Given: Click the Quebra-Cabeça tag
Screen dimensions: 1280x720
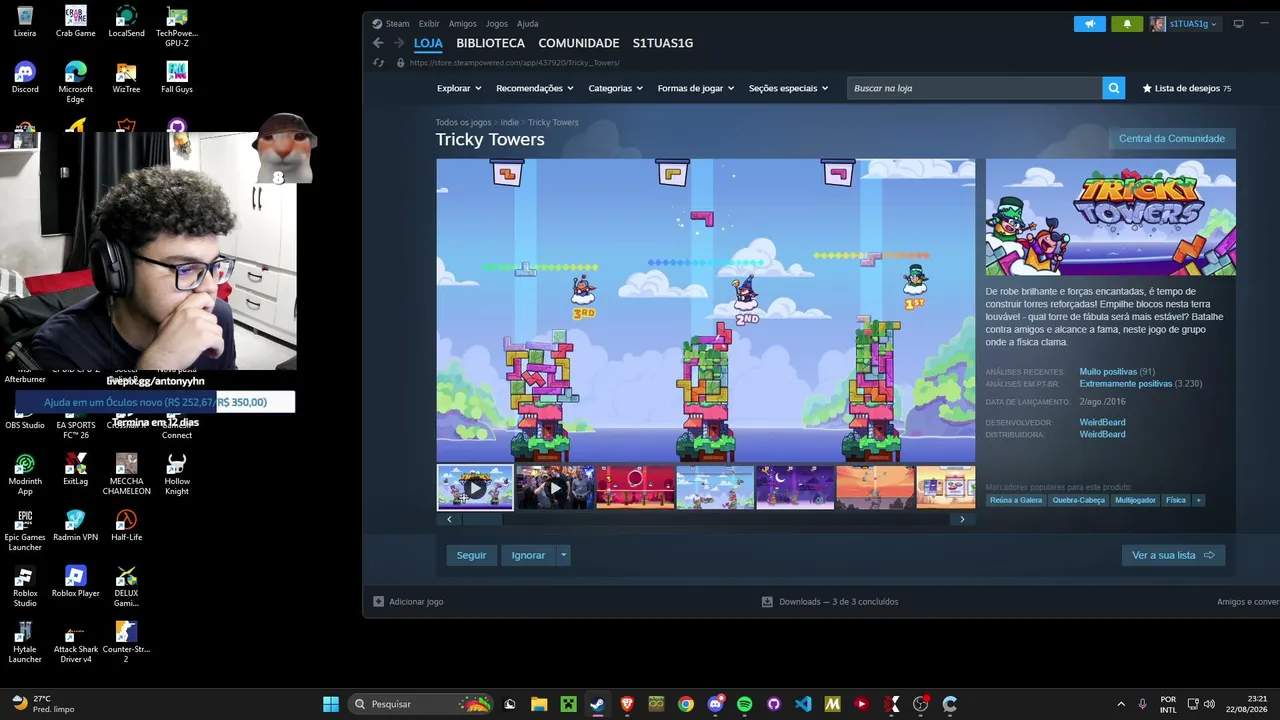Looking at the screenshot, I should tap(1078, 500).
